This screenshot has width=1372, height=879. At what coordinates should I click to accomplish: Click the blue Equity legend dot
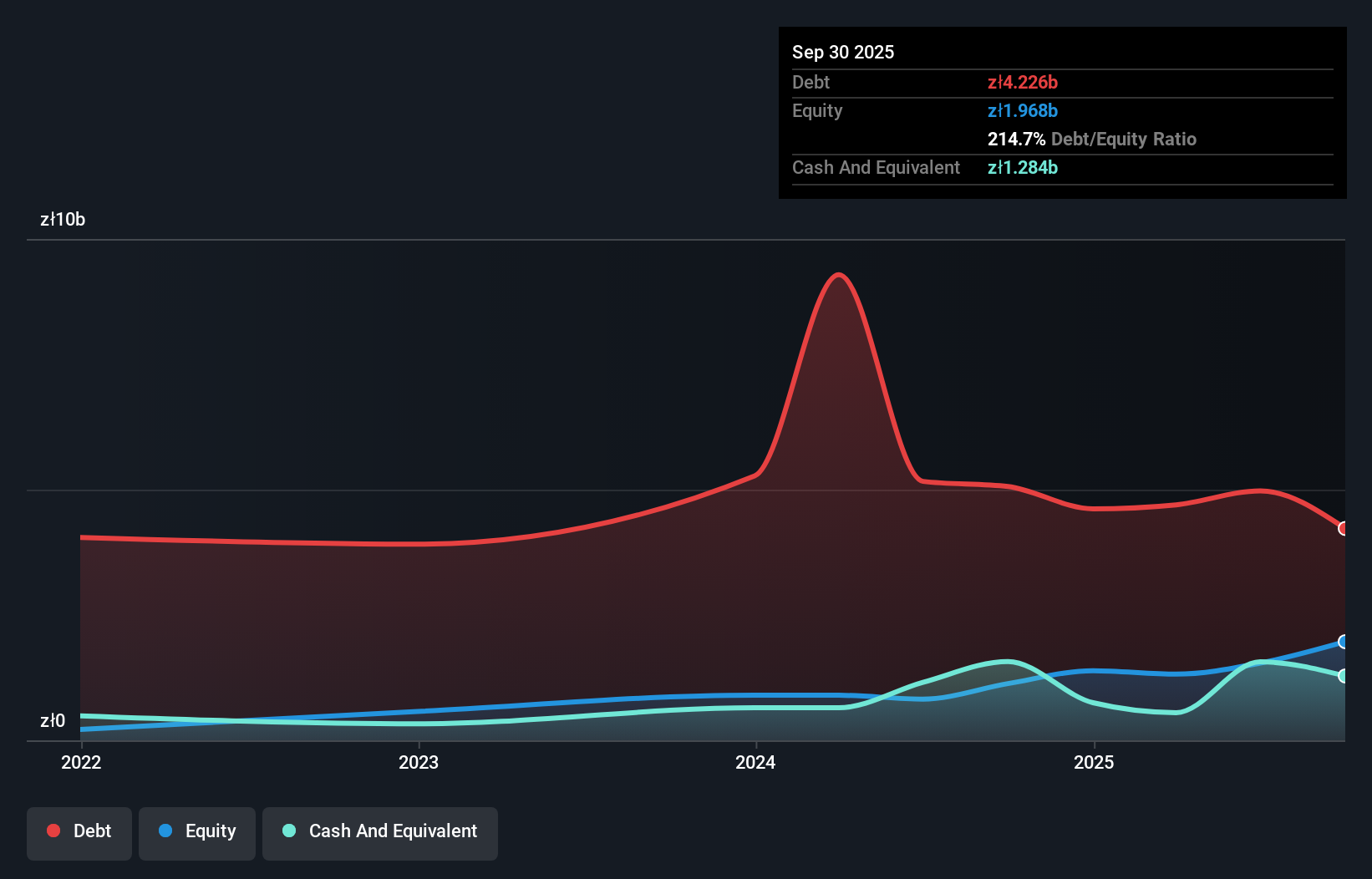166,831
